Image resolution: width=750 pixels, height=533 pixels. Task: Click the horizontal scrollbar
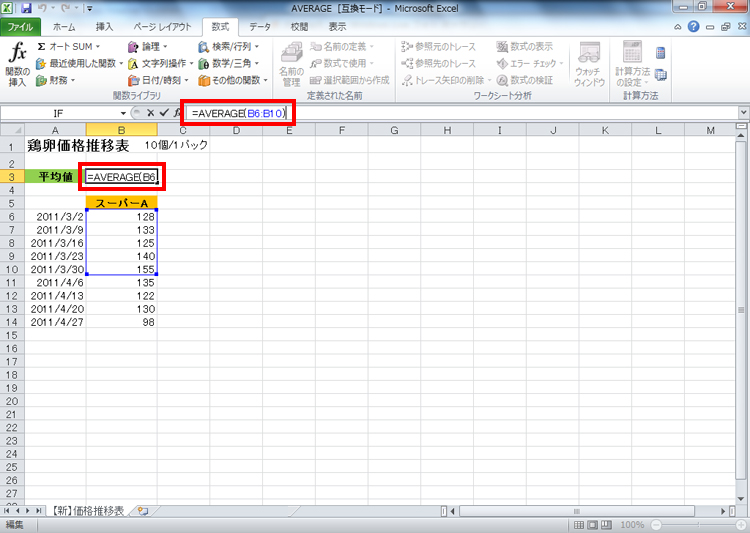pos(576,511)
